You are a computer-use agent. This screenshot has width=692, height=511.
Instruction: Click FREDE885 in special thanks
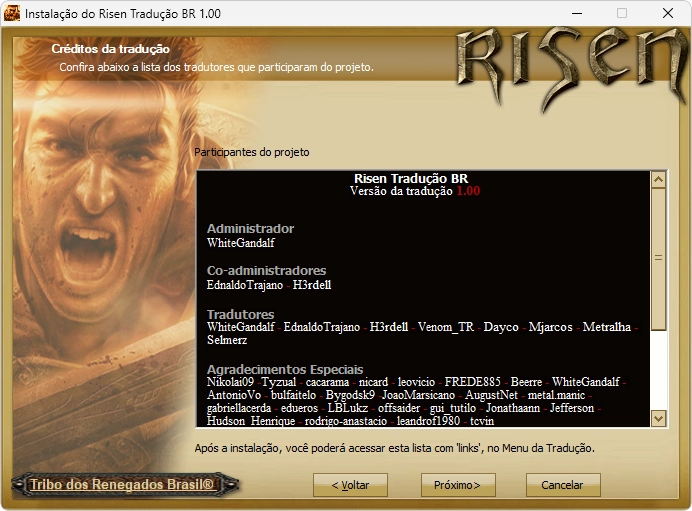pos(472,382)
